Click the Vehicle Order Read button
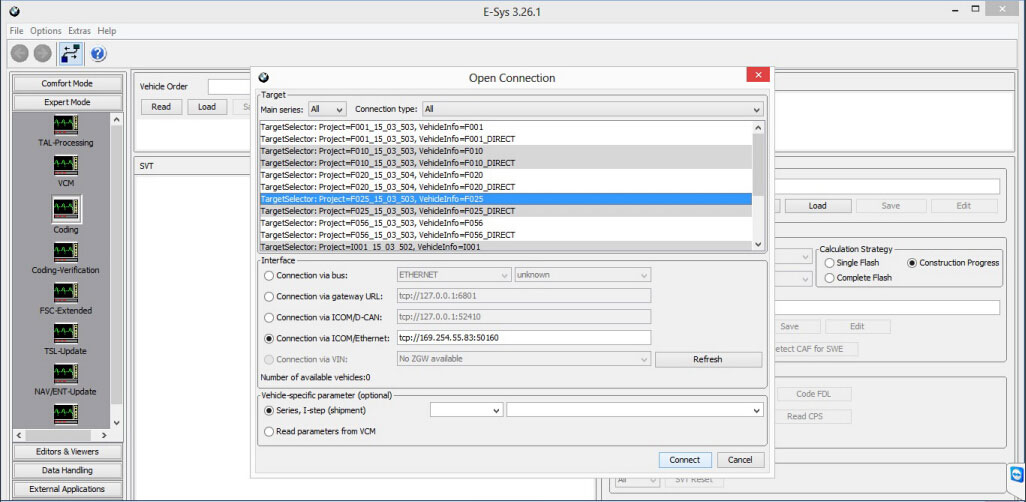1026x502 pixels. pyautogui.click(x=161, y=107)
